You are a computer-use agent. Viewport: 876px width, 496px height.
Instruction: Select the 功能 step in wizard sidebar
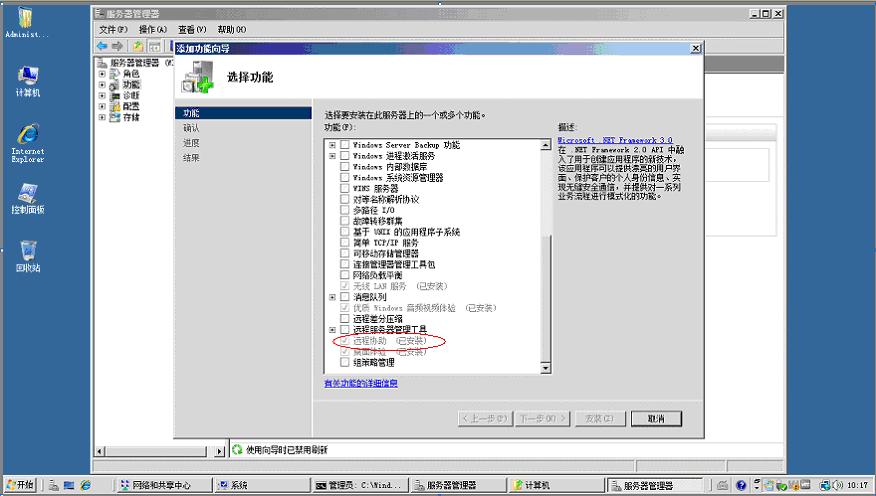point(243,113)
